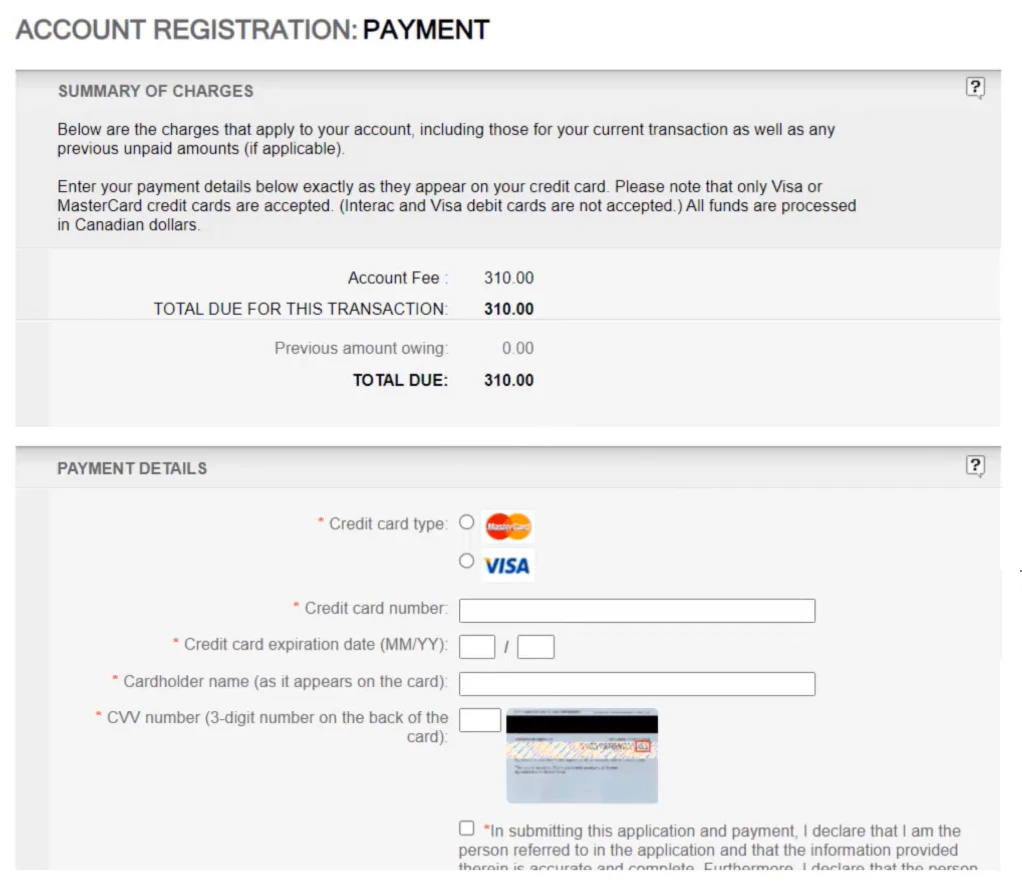Focus the Cardholder name input field

(x=637, y=684)
